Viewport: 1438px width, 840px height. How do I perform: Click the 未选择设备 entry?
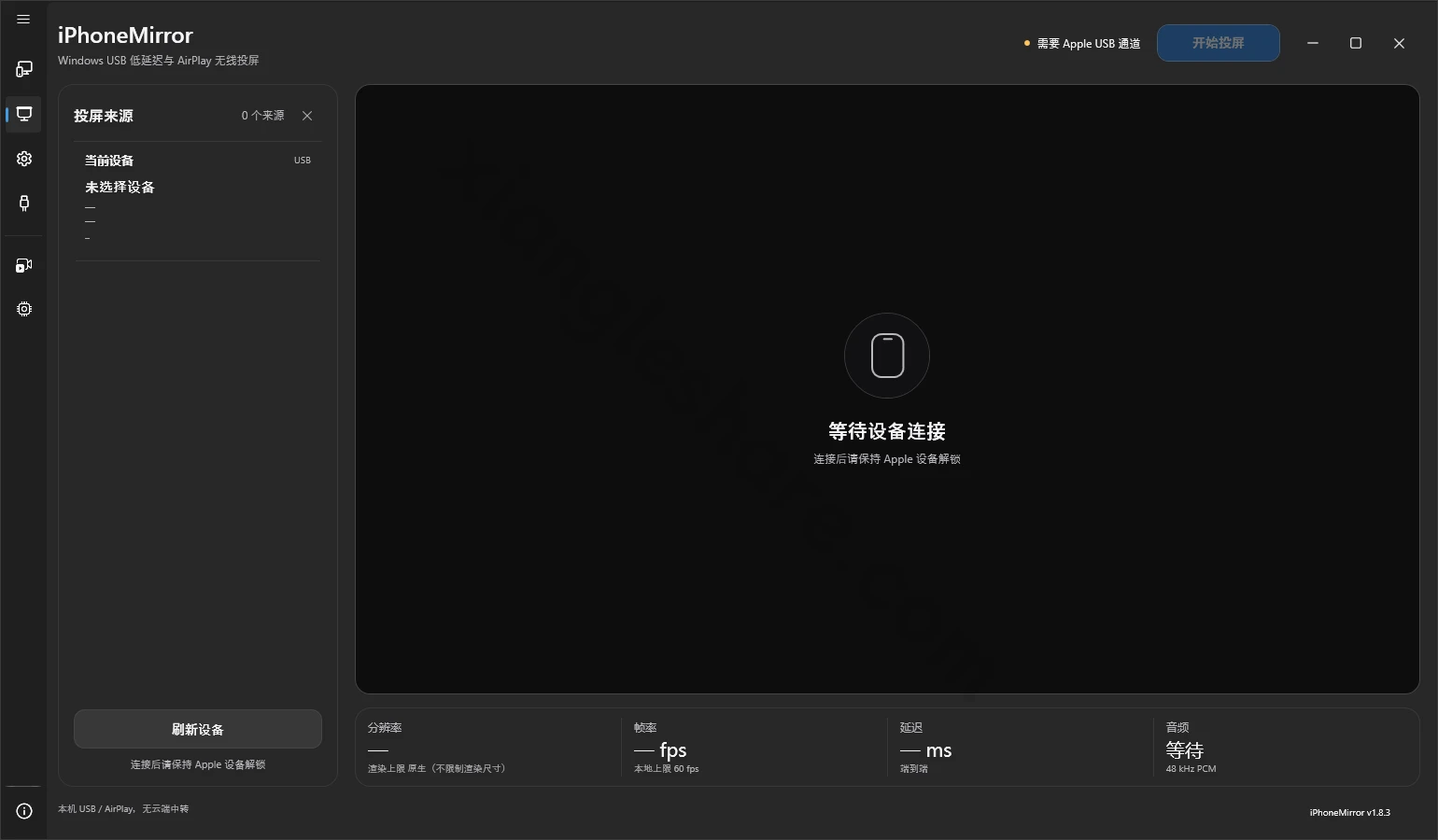[x=120, y=188]
